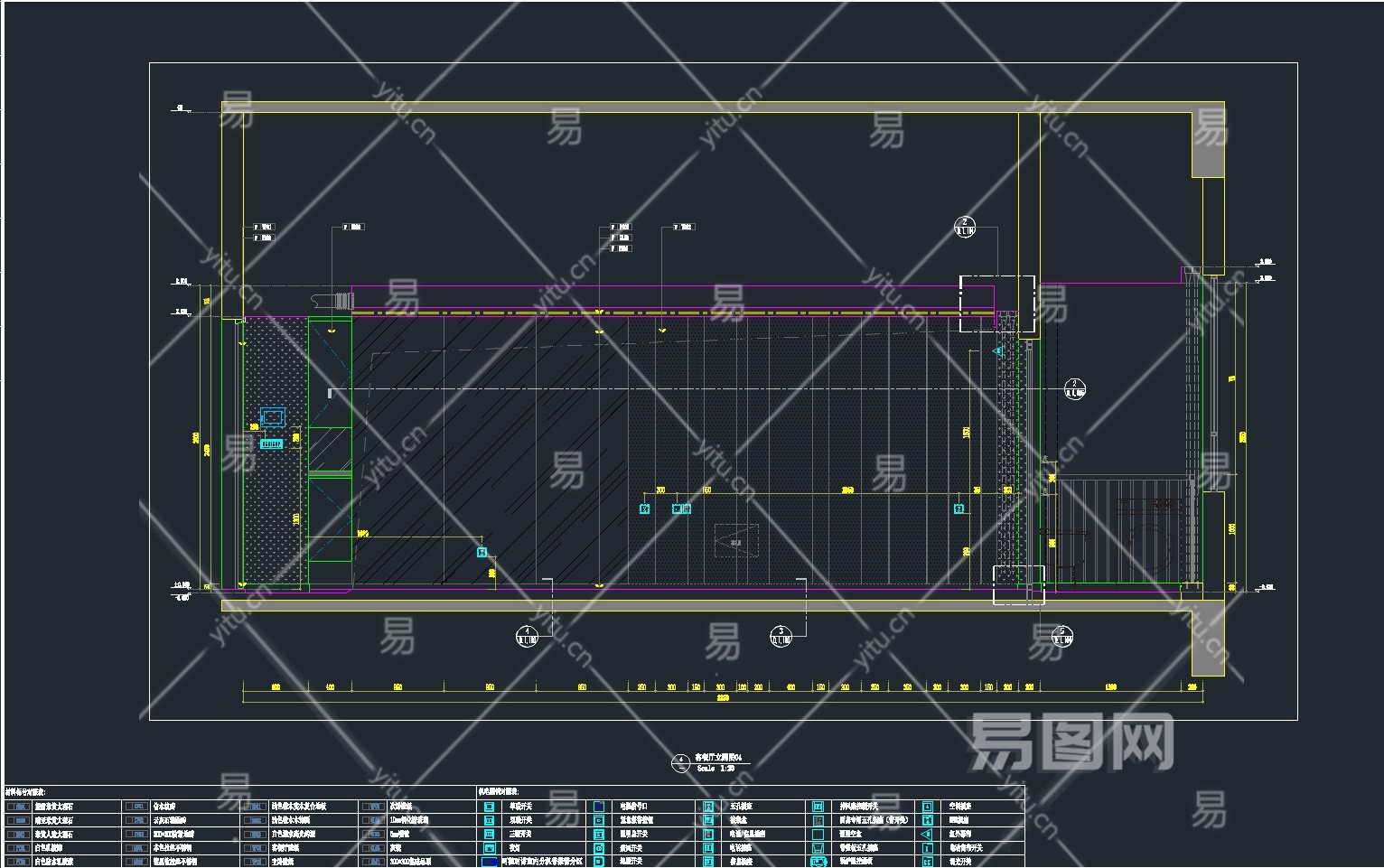
Task: Click the 空调插座 legend symbol
Action: point(927,806)
